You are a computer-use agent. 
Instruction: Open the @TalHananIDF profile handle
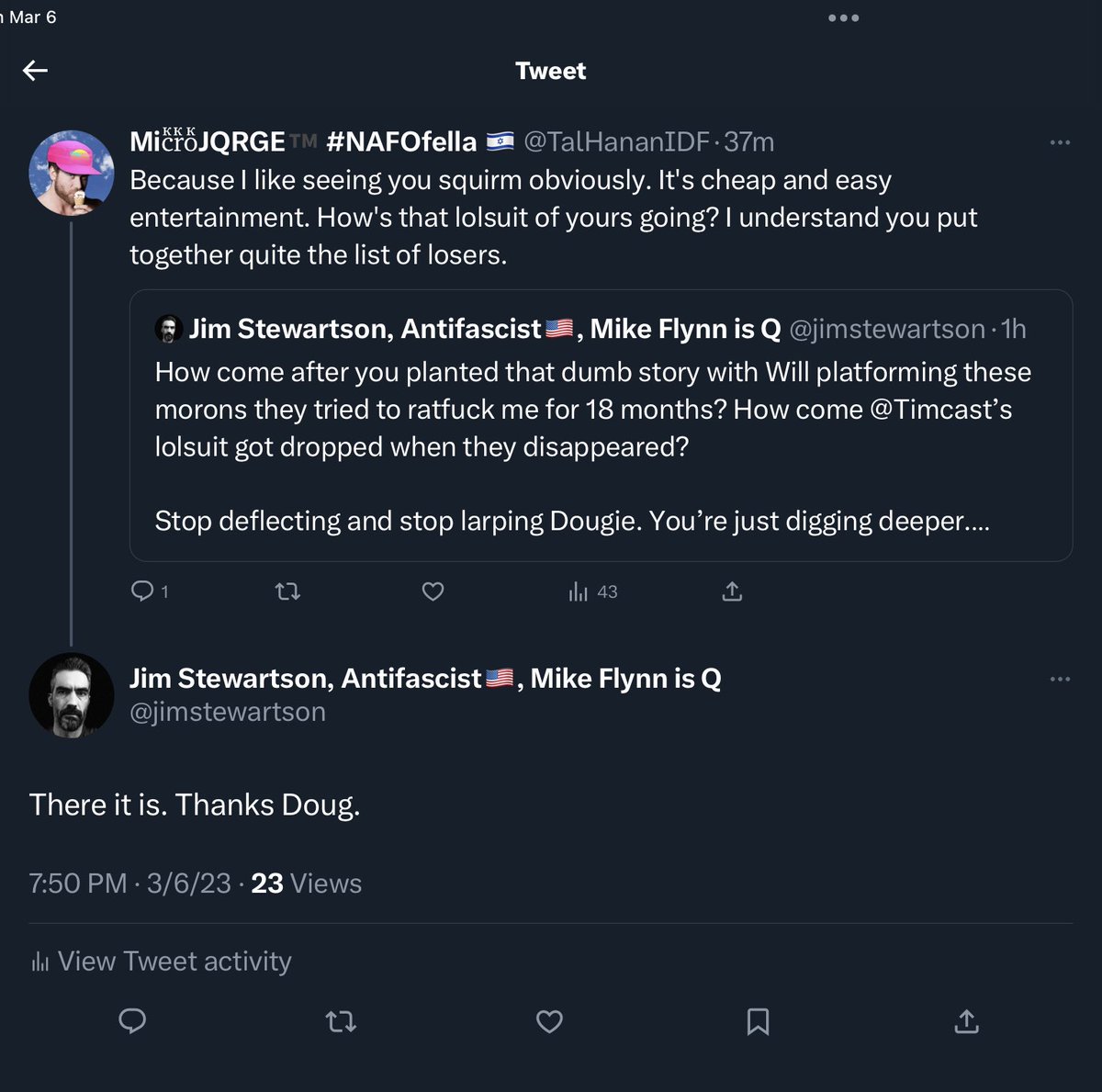[x=616, y=142]
